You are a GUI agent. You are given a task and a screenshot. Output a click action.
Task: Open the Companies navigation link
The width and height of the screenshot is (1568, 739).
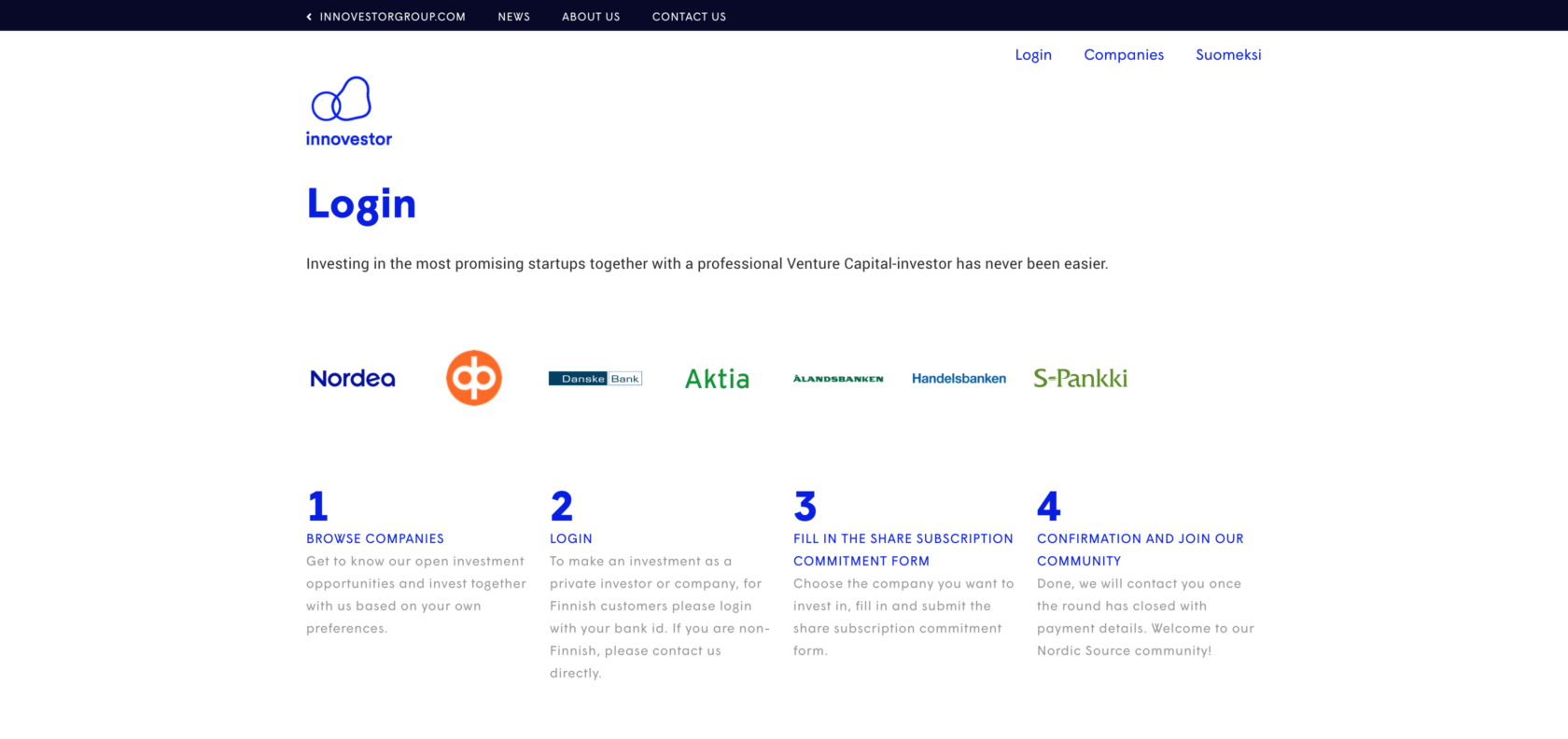tap(1124, 55)
